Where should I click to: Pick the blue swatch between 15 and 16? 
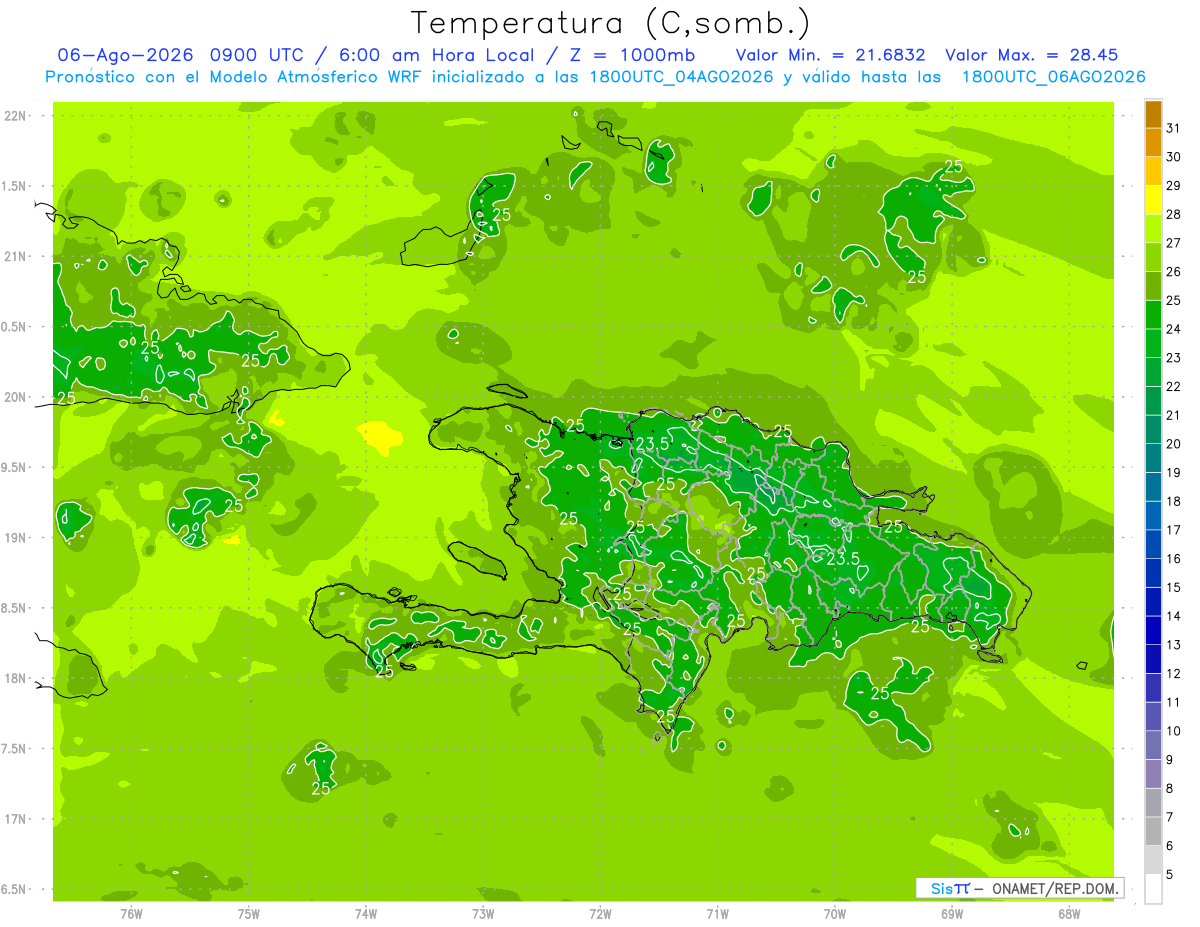point(1153,573)
